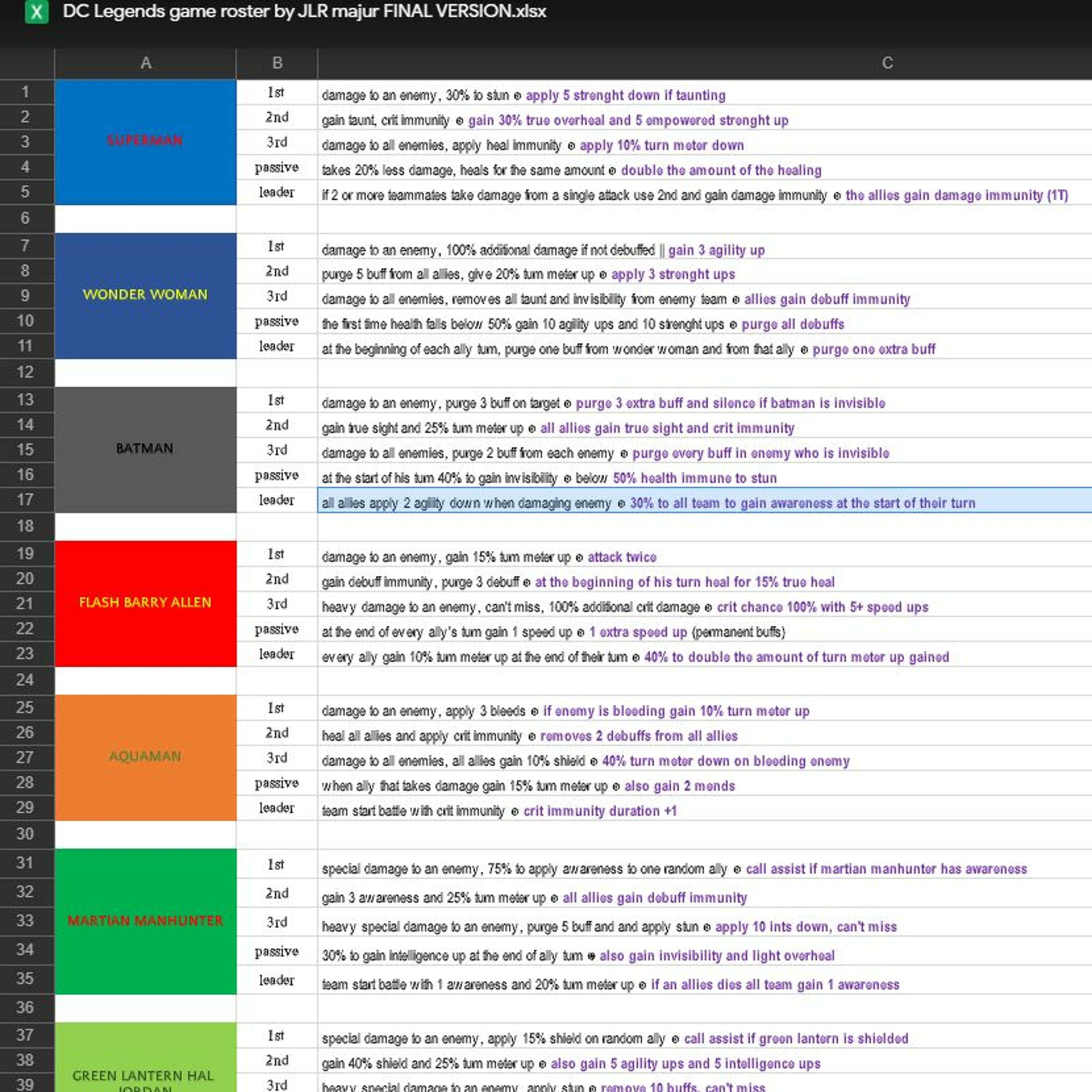Click the SUPERMAN merged cell
This screenshot has height=1092, width=1092.
[145, 142]
